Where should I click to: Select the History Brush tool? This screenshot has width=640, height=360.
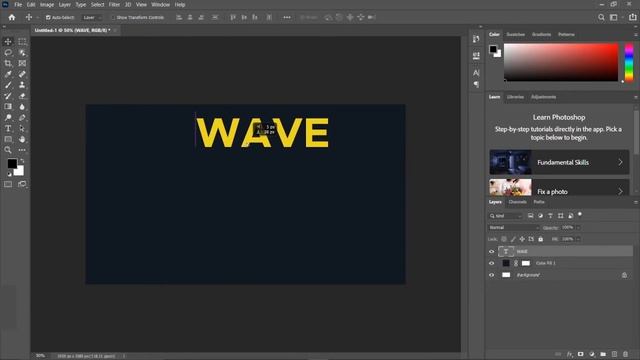click(x=8, y=96)
